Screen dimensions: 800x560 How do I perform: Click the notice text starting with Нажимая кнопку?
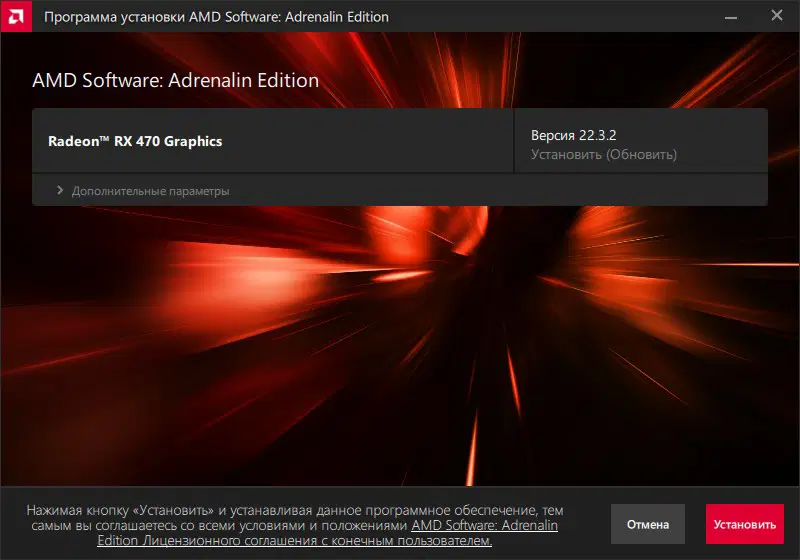[295, 525]
